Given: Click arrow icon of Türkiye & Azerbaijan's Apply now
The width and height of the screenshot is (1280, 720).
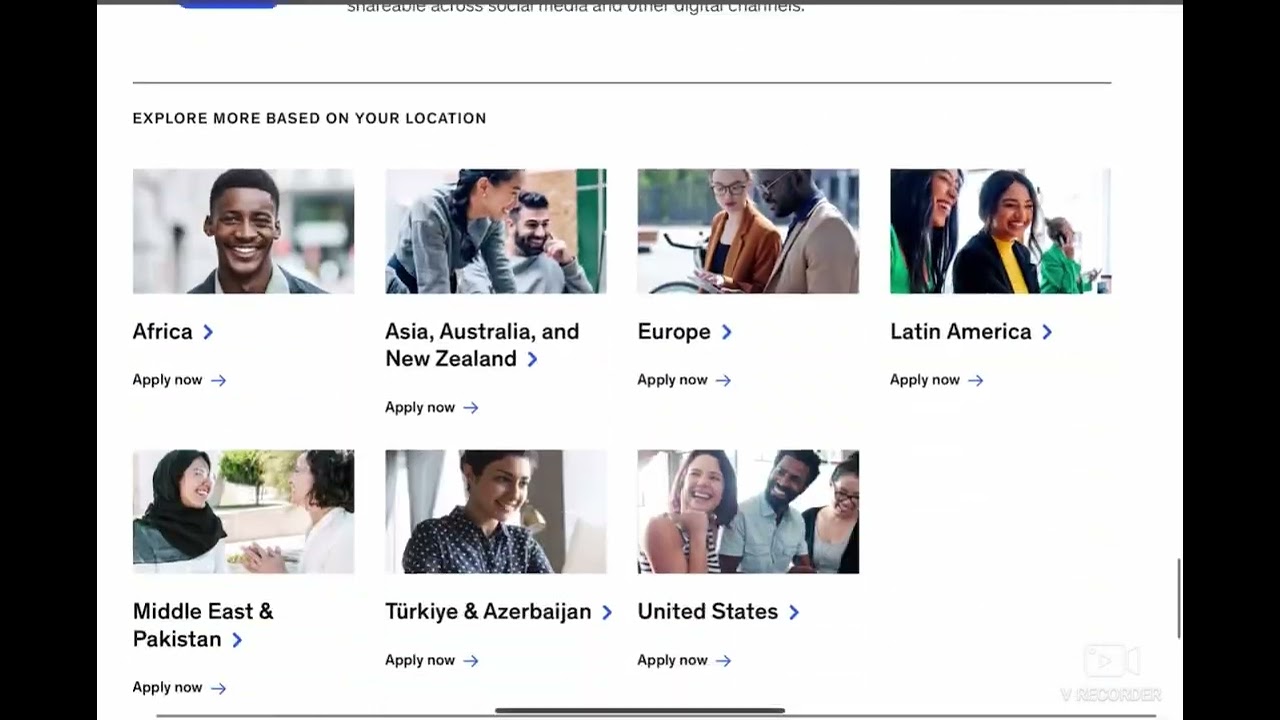Looking at the screenshot, I should [471, 660].
